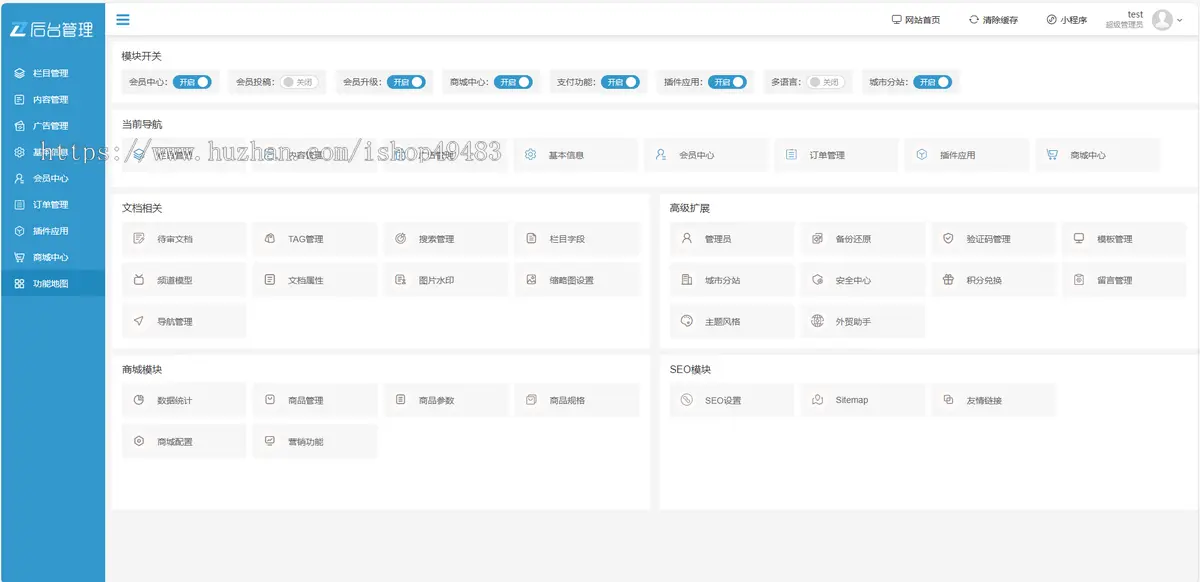Enable the 多语言 switch
Screen dimensions: 1200x582
click(x=825, y=82)
